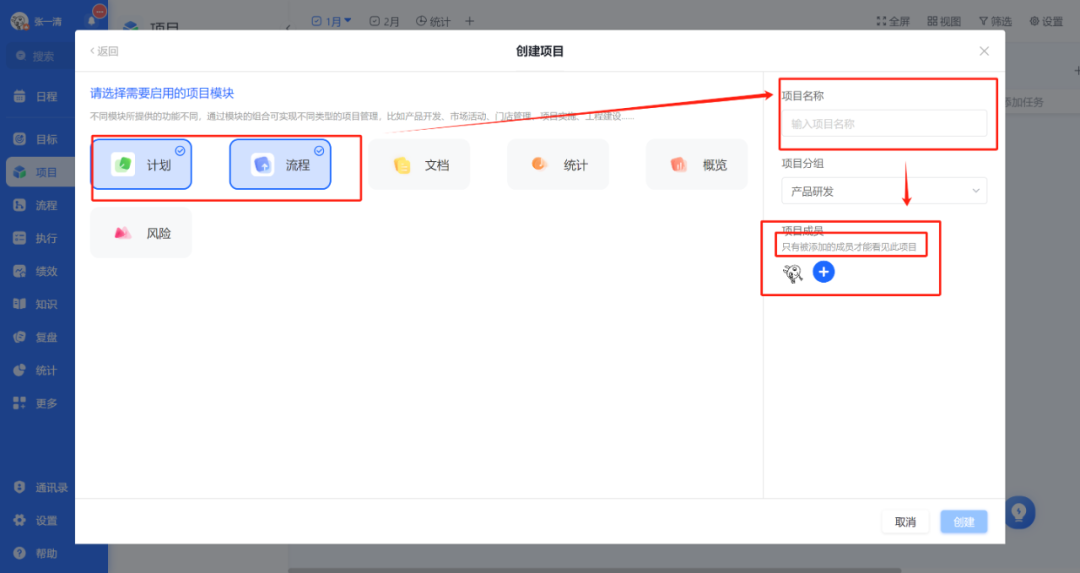Viewport: 1080px width, 573px height.
Task: Click the 概览 red module icon
Action: 678,165
